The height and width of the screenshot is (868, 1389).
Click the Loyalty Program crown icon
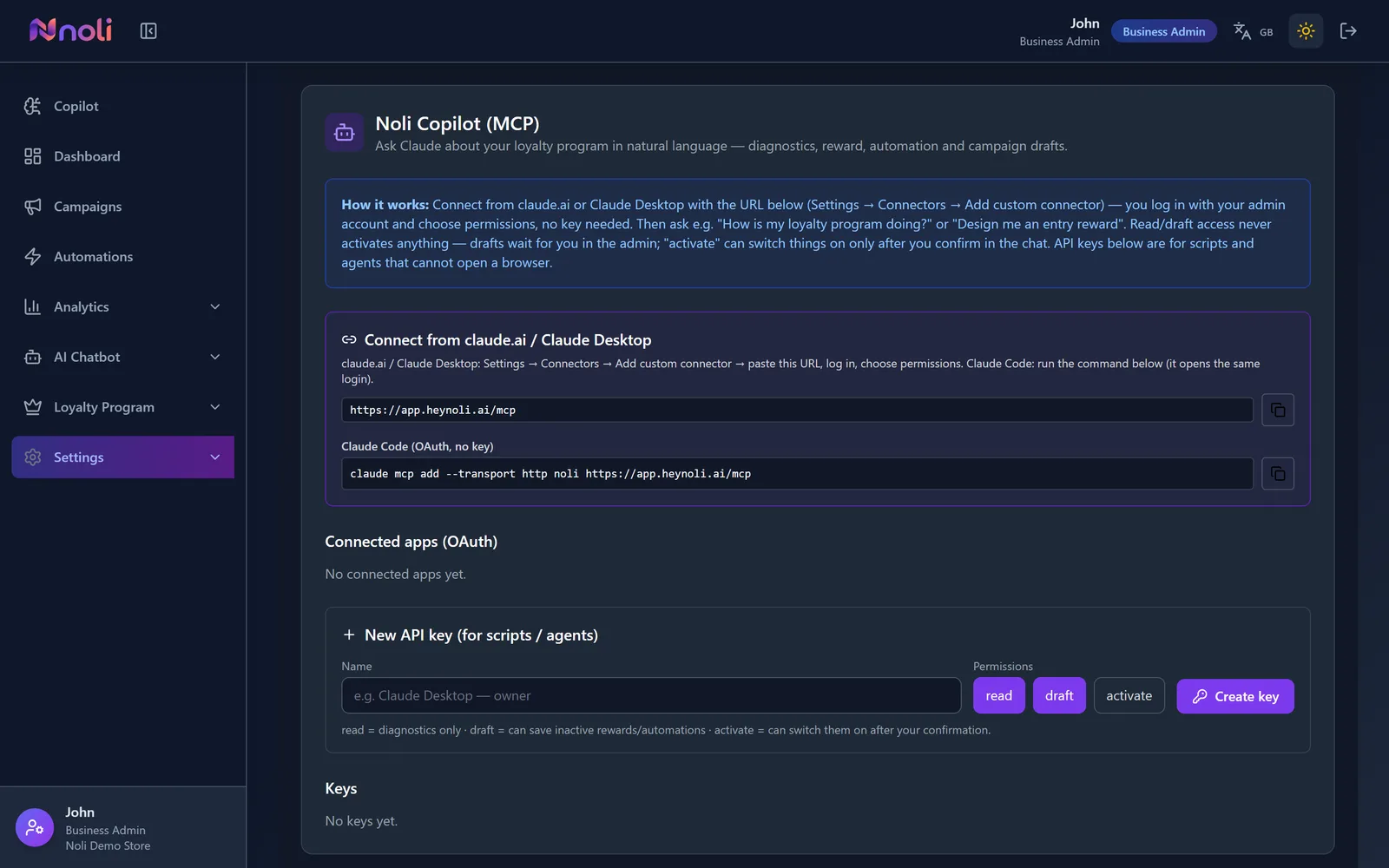(33, 407)
